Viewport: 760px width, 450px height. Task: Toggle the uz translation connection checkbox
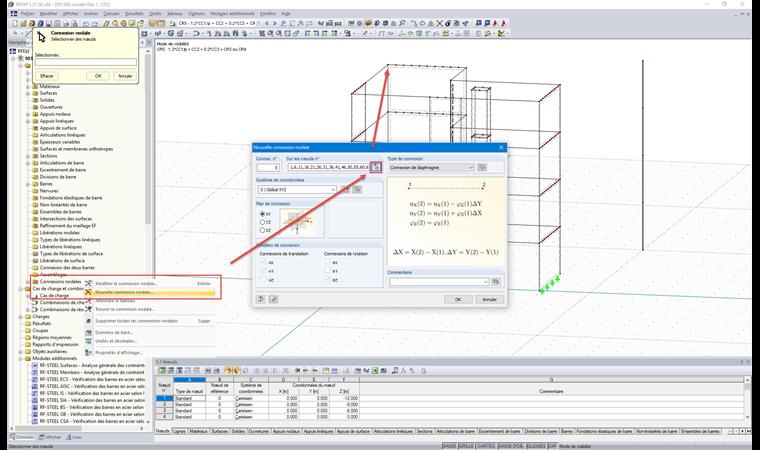264,280
